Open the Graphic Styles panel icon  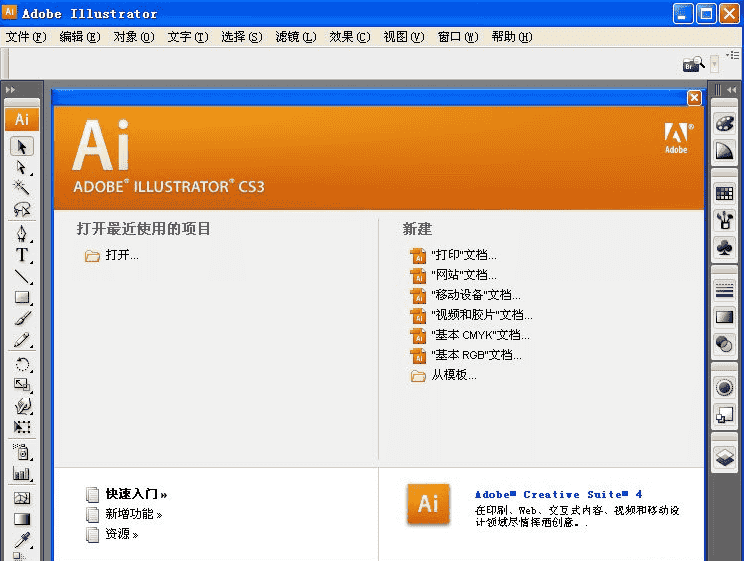tap(725, 415)
